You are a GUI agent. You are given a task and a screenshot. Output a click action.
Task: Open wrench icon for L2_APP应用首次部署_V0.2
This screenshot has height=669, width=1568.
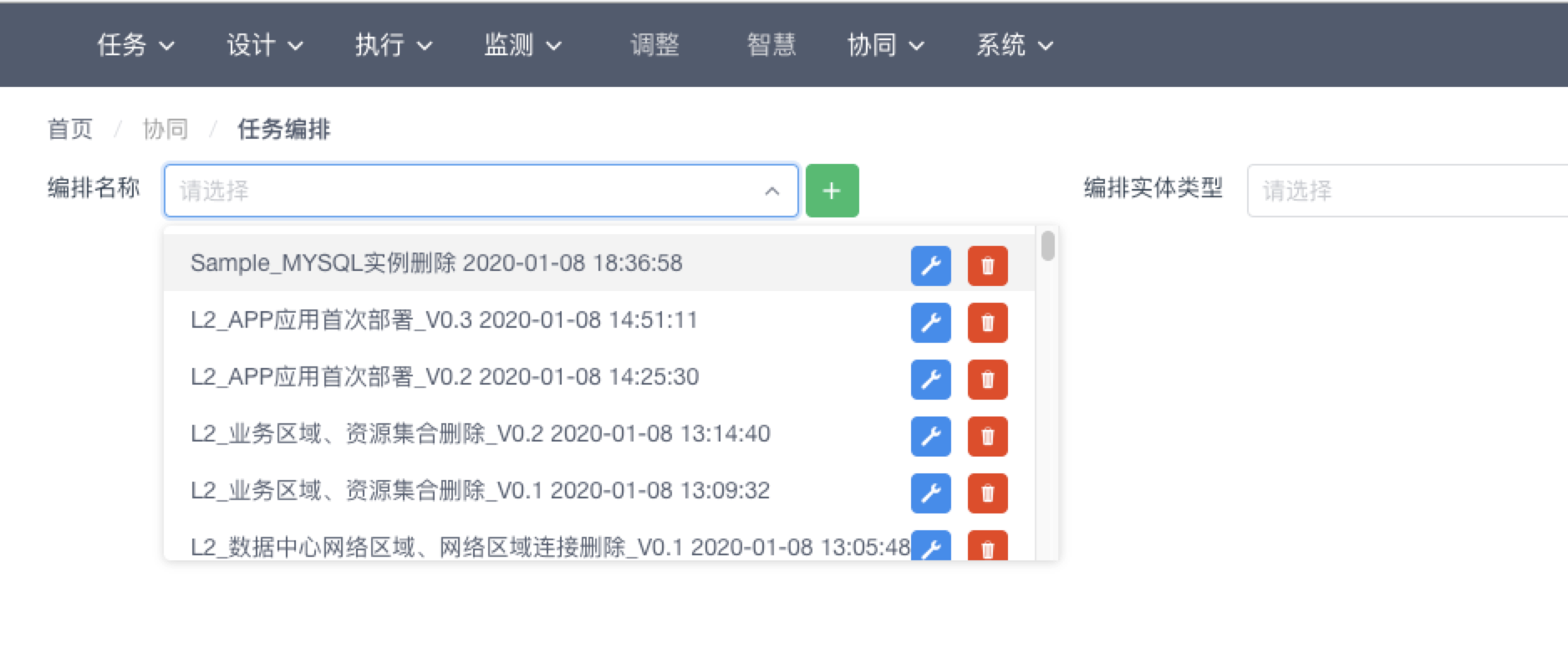[930, 380]
